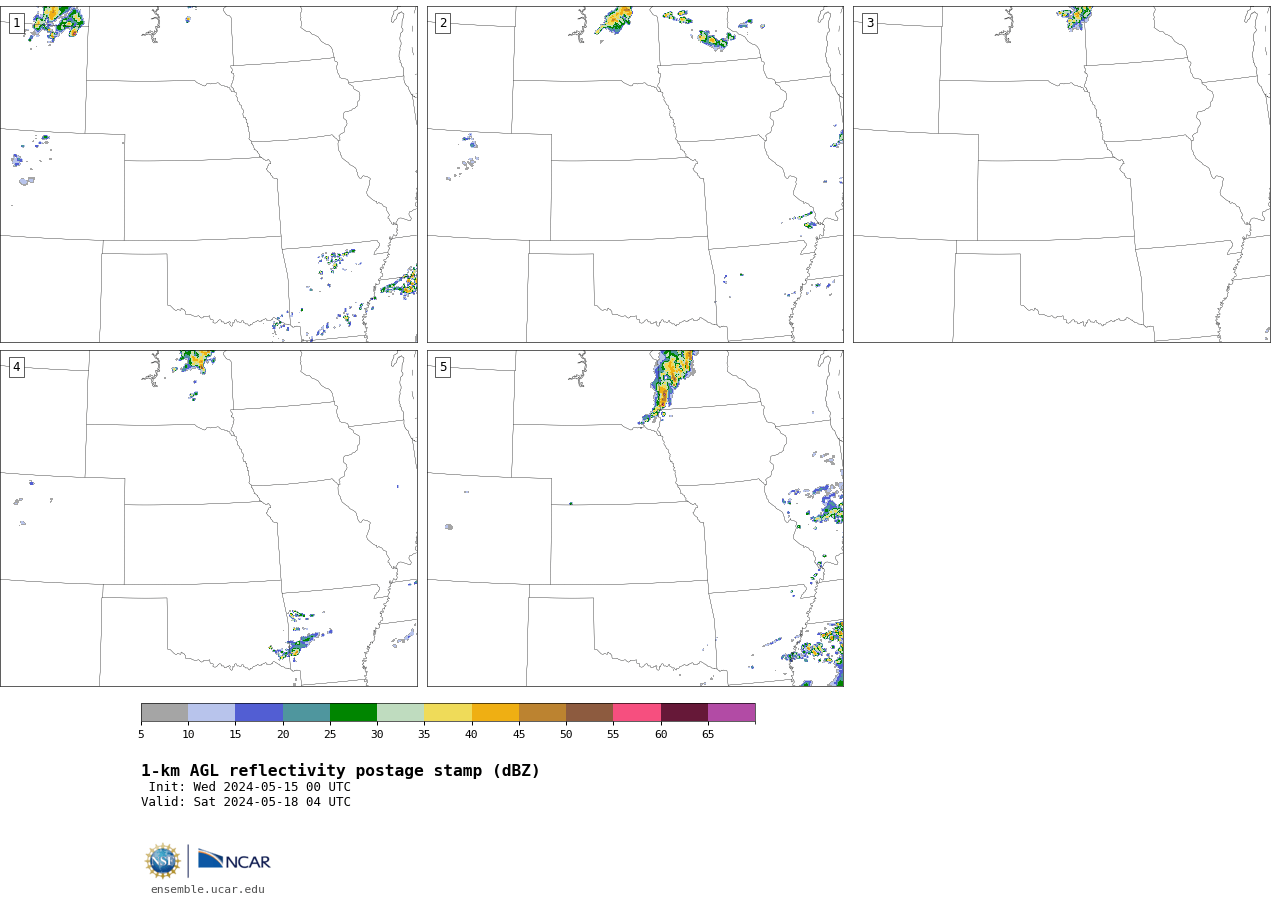The height and width of the screenshot is (901, 1280).
Task: Click the yellow 35-40 dBZ swatch
Action: (x=448, y=712)
